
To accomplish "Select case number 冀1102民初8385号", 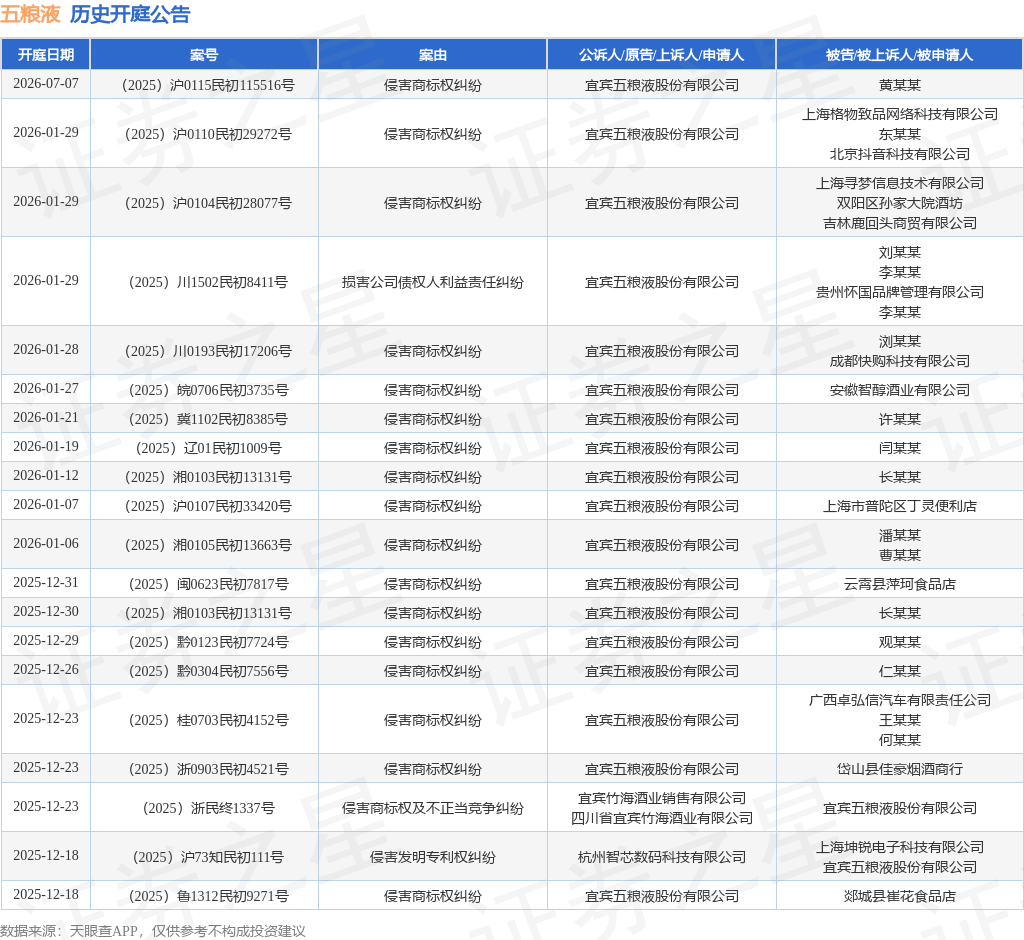I will [208, 419].
